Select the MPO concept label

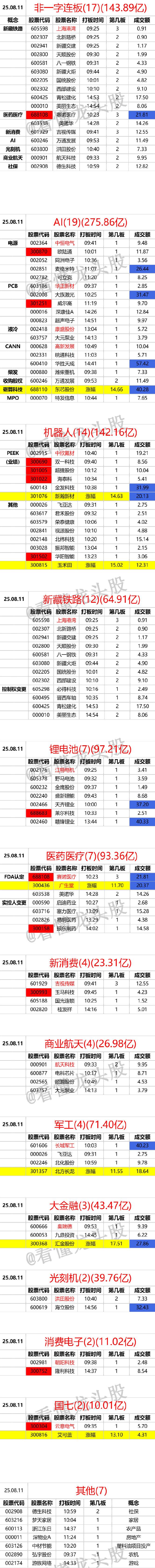pos(13,398)
